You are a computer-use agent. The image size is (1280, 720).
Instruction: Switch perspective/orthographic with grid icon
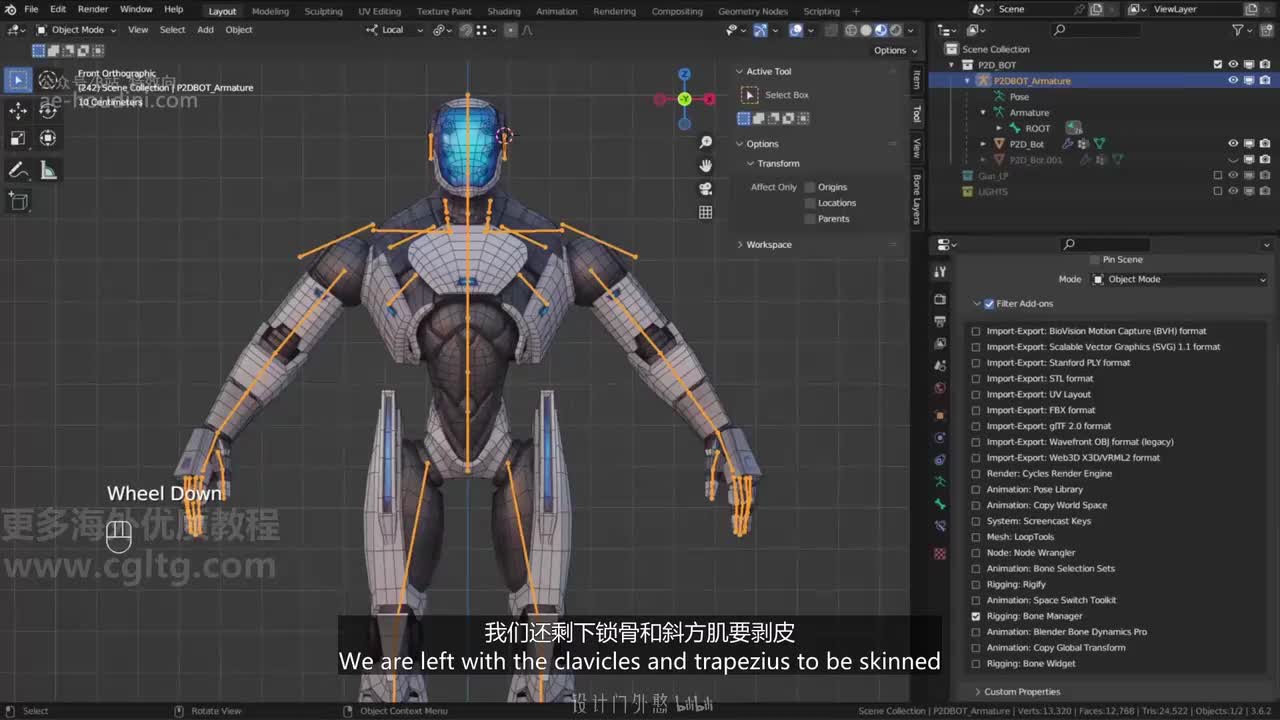point(706,212)
